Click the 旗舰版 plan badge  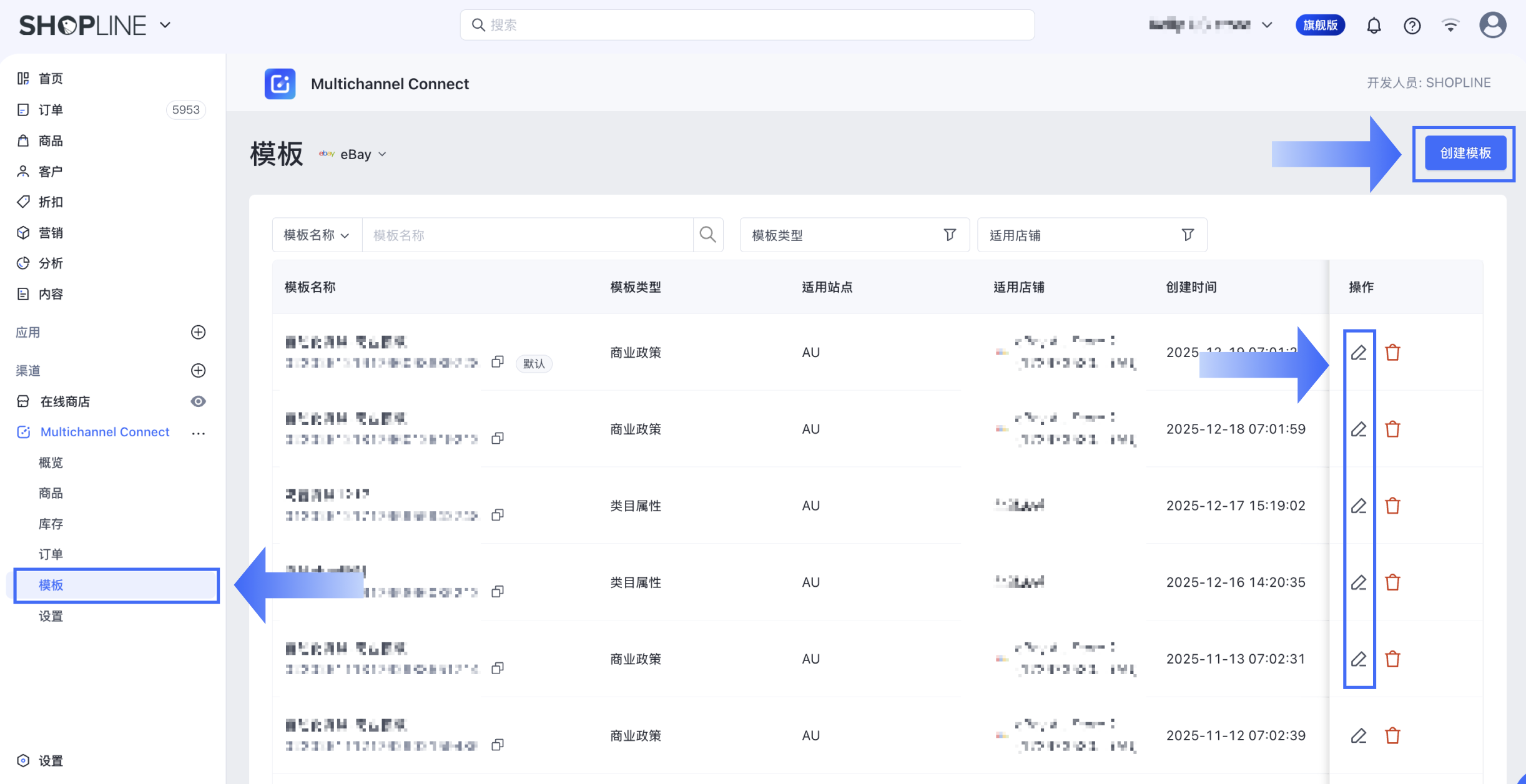(1320, 25)
